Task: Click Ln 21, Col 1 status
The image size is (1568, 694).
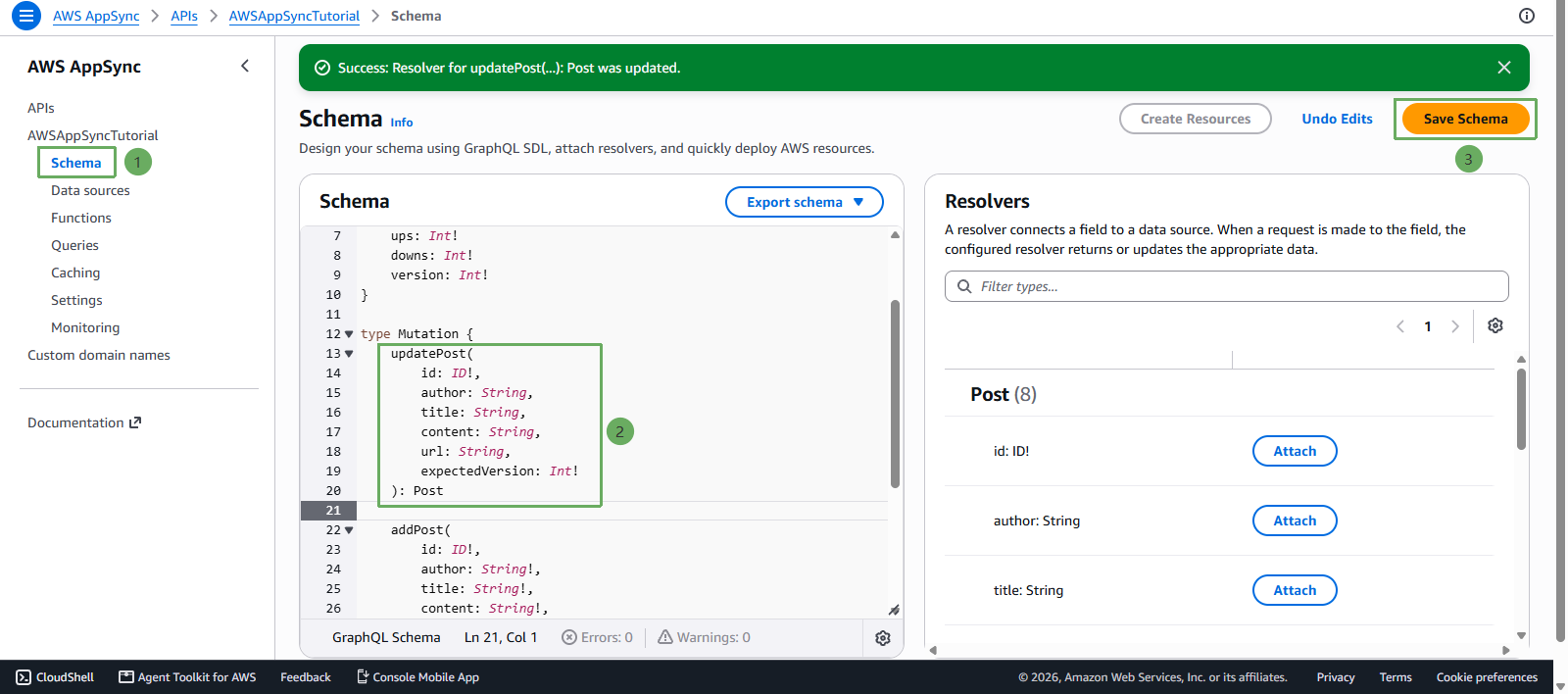Action: [x=501, y=637]
